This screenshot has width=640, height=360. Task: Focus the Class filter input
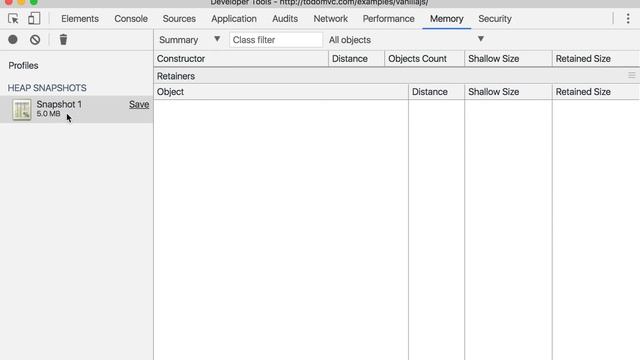[276, 40]
